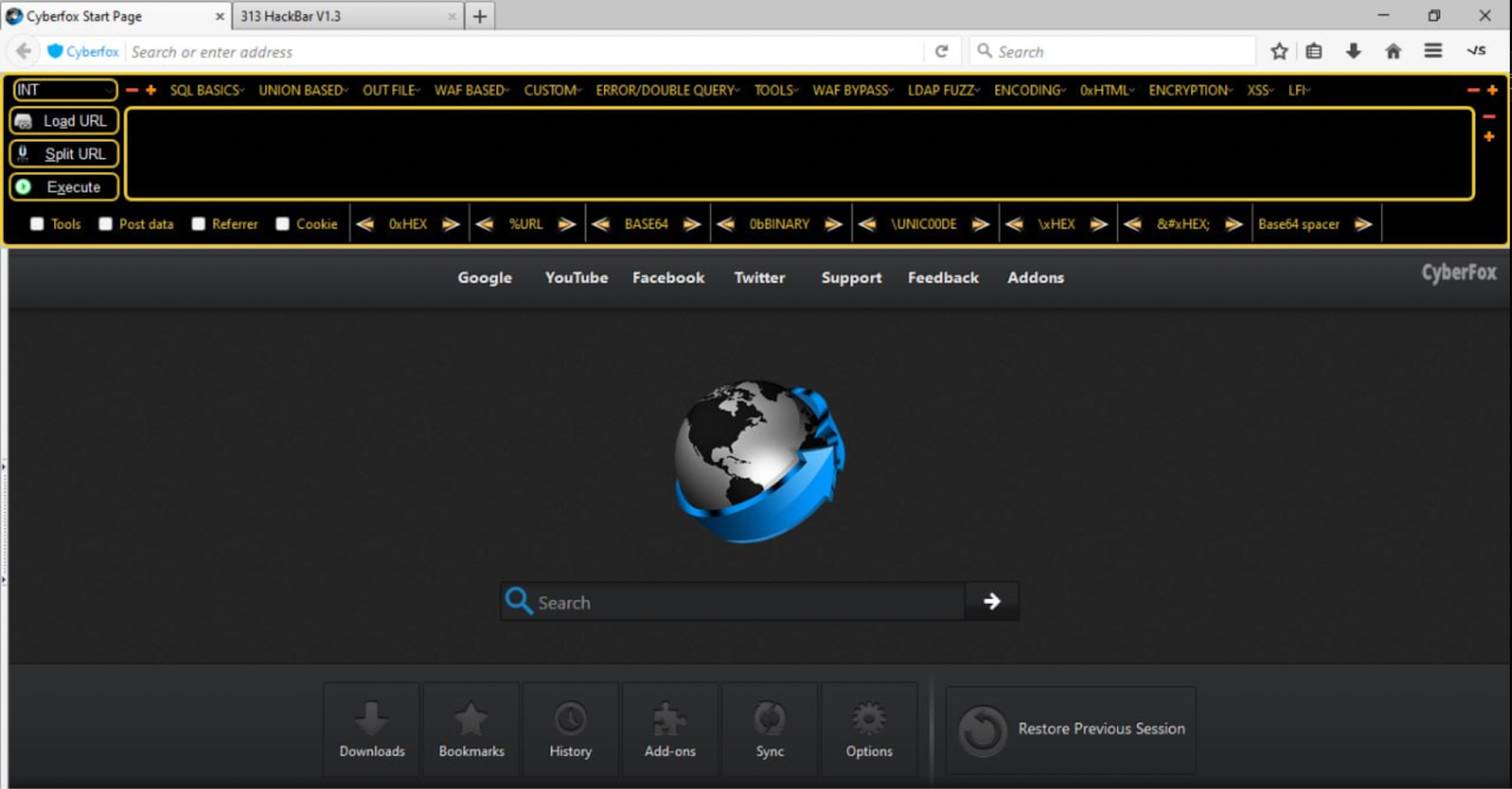1512x789 pixels.
Task: Expand the ERROR/DOUBLE QUERY menu
Action: click(667, 90)
